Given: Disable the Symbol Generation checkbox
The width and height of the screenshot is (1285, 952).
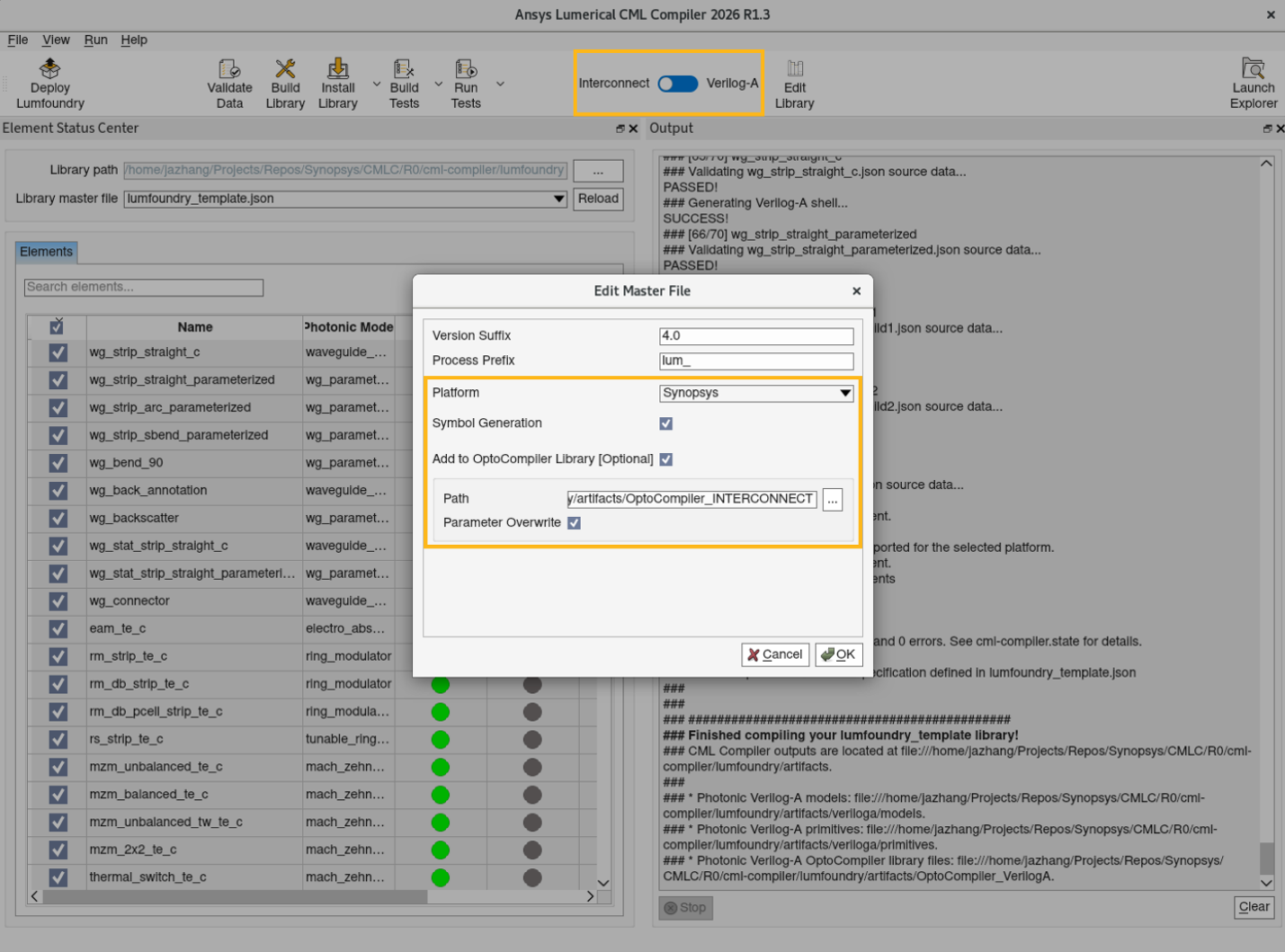Looking at the screenshot, I should 665,423.
